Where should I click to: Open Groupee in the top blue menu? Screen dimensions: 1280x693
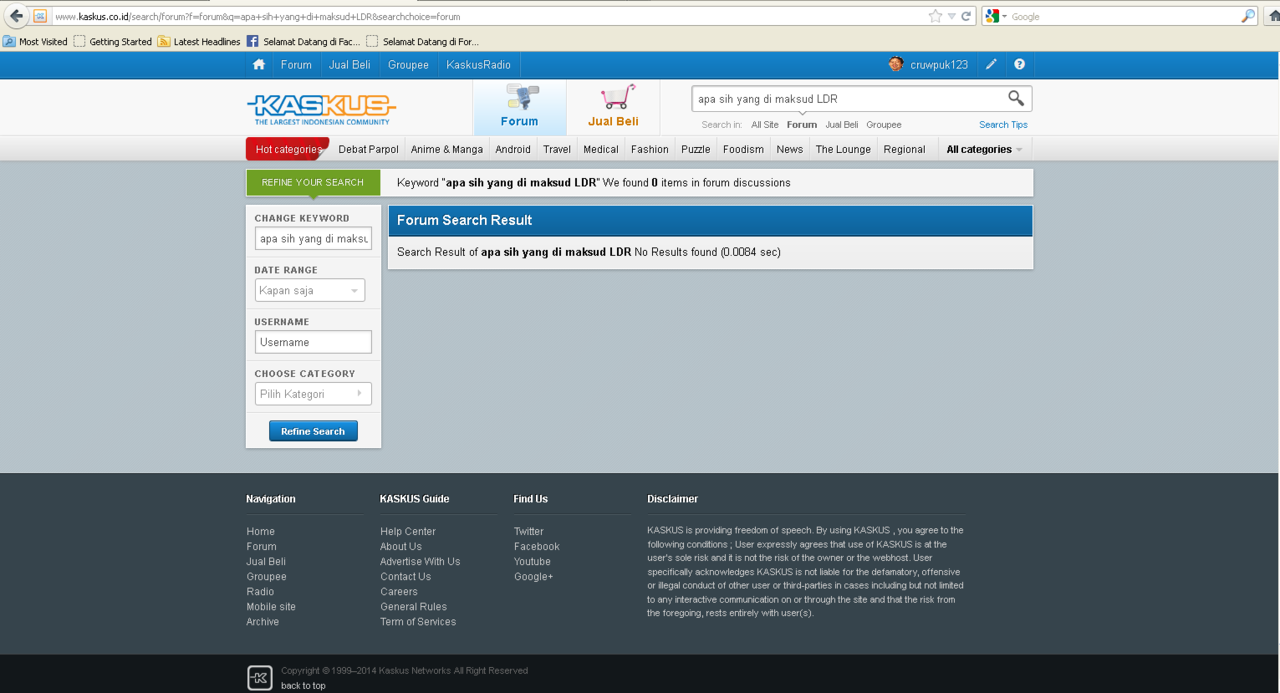(408, 64)
